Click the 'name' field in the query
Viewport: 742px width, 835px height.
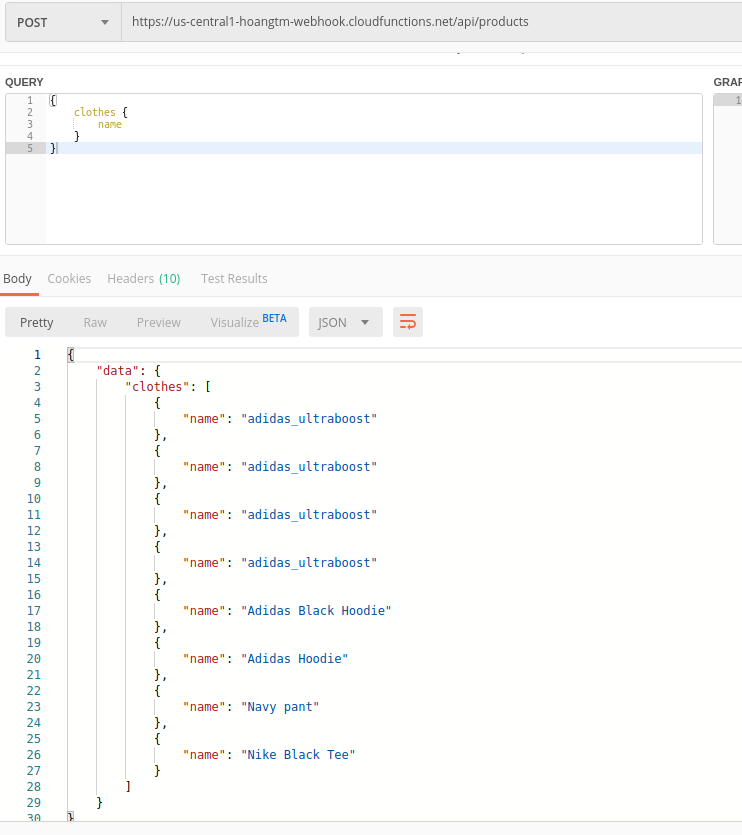click(110, 124)
